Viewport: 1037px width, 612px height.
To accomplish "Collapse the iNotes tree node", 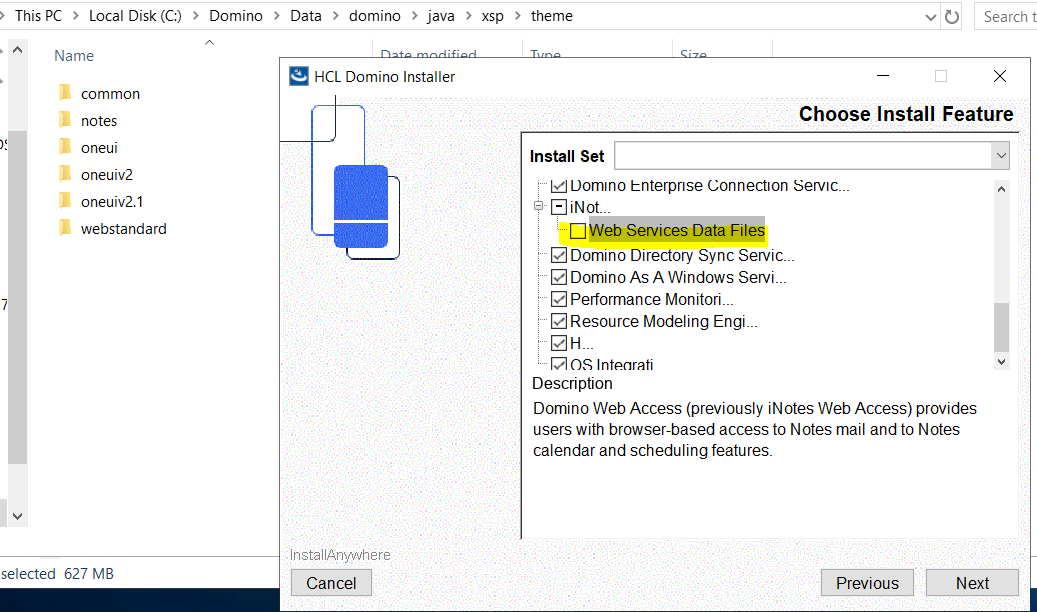I will pos(559,207).
